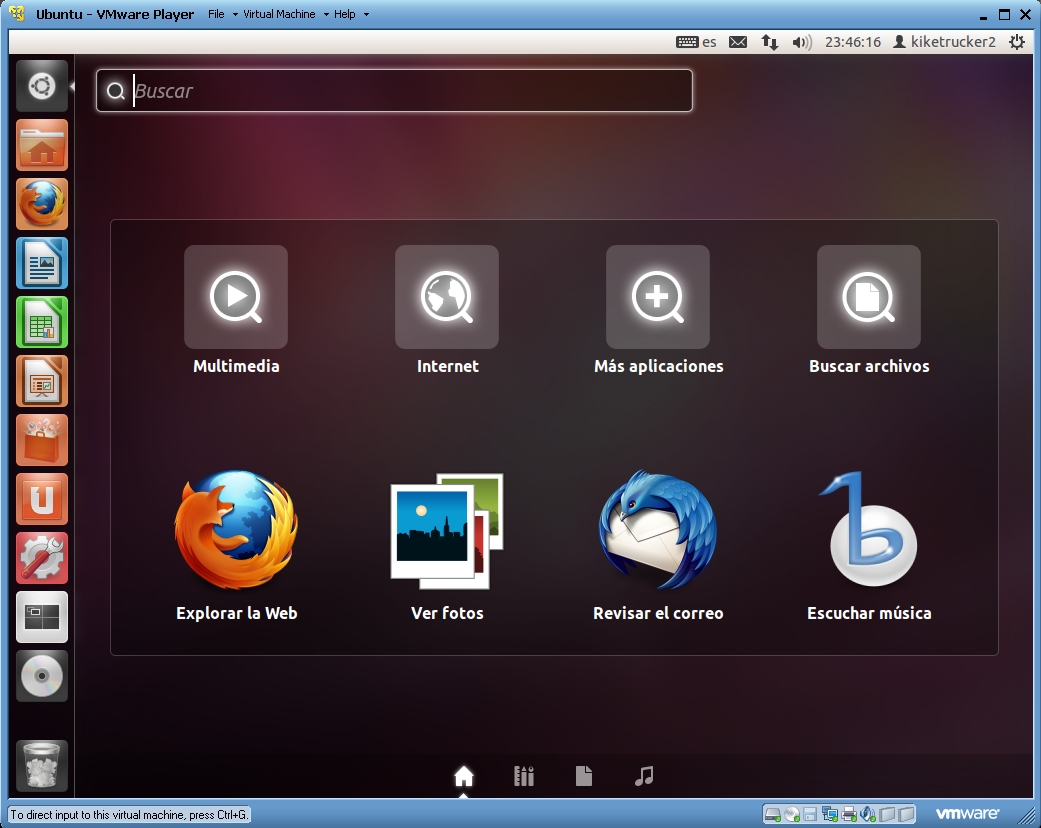Open the Workspace Switcher launcher icon
Image resolution: width=1041 pixels, height=828 pixels.
tap(42, 618)
